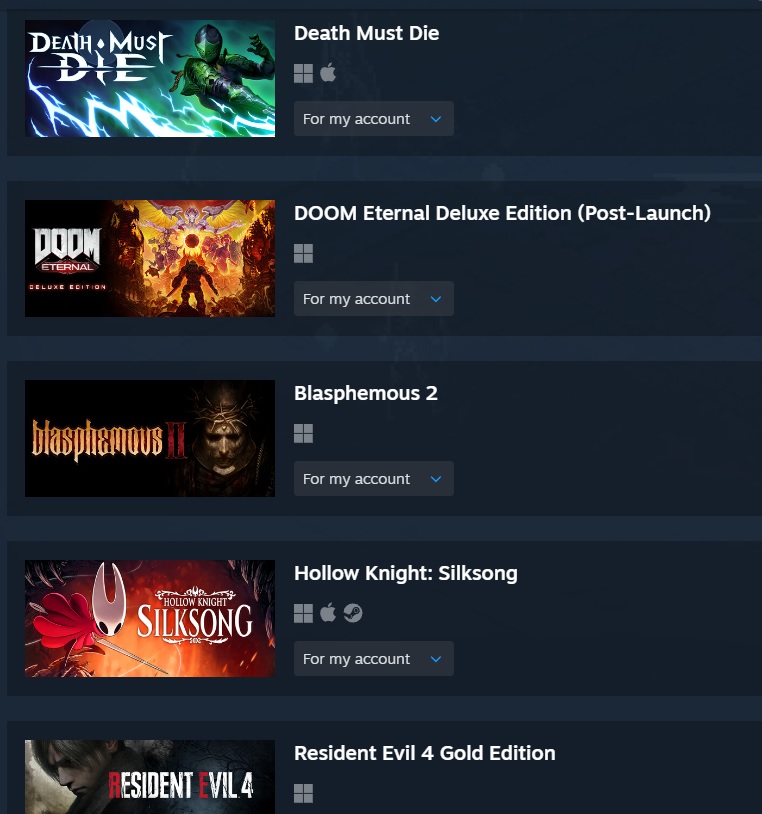This screenshot has width=762, height=814.
Task: Select the Death Must Die capsule image
Action: click(x=150, y=78)
